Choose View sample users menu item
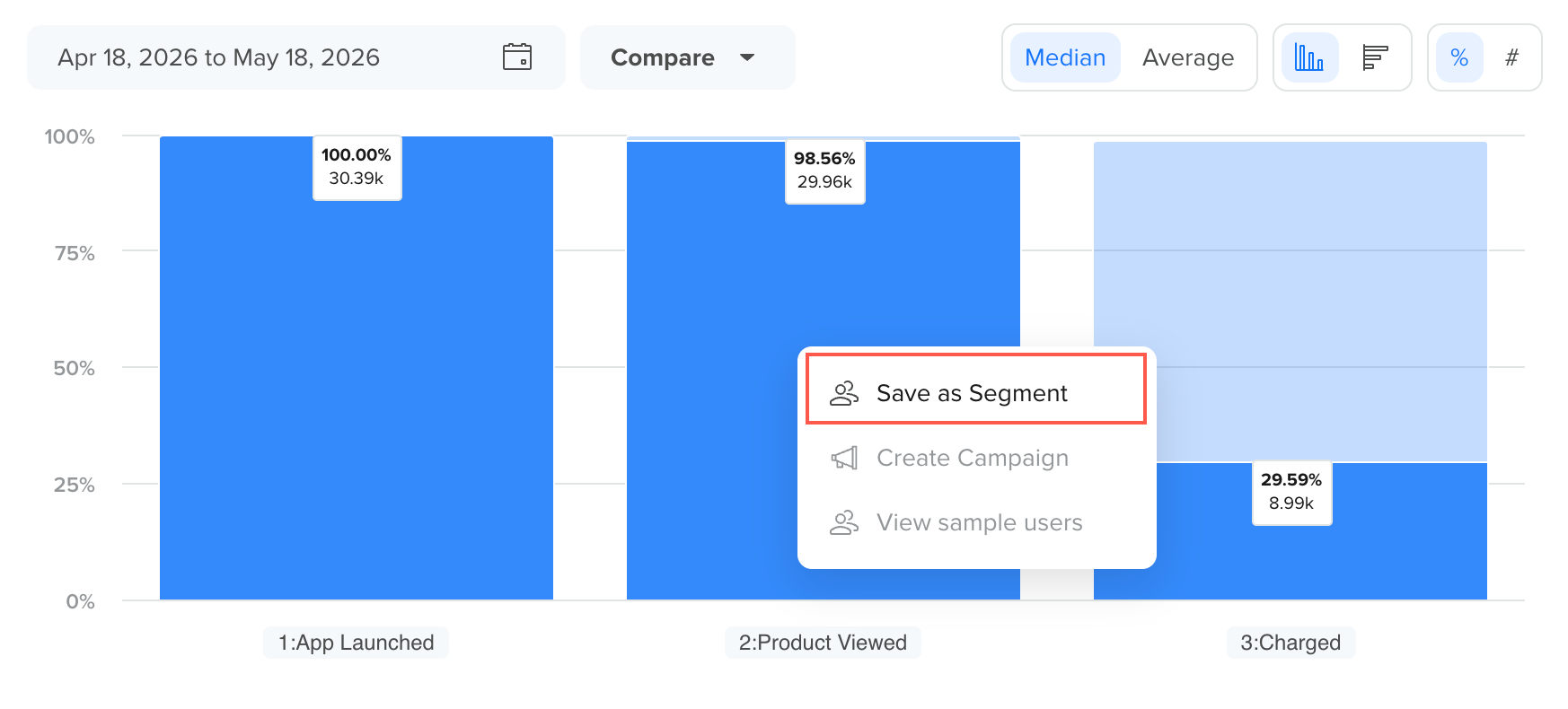This screenshot has height=709, width=1568. click(976, 522)
